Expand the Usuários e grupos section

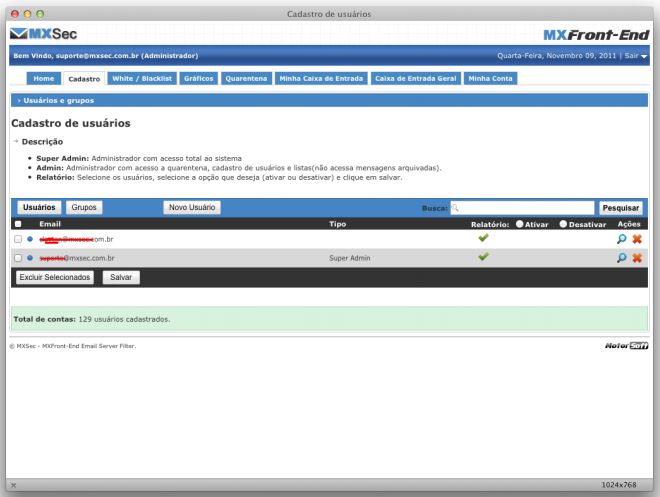51,101
